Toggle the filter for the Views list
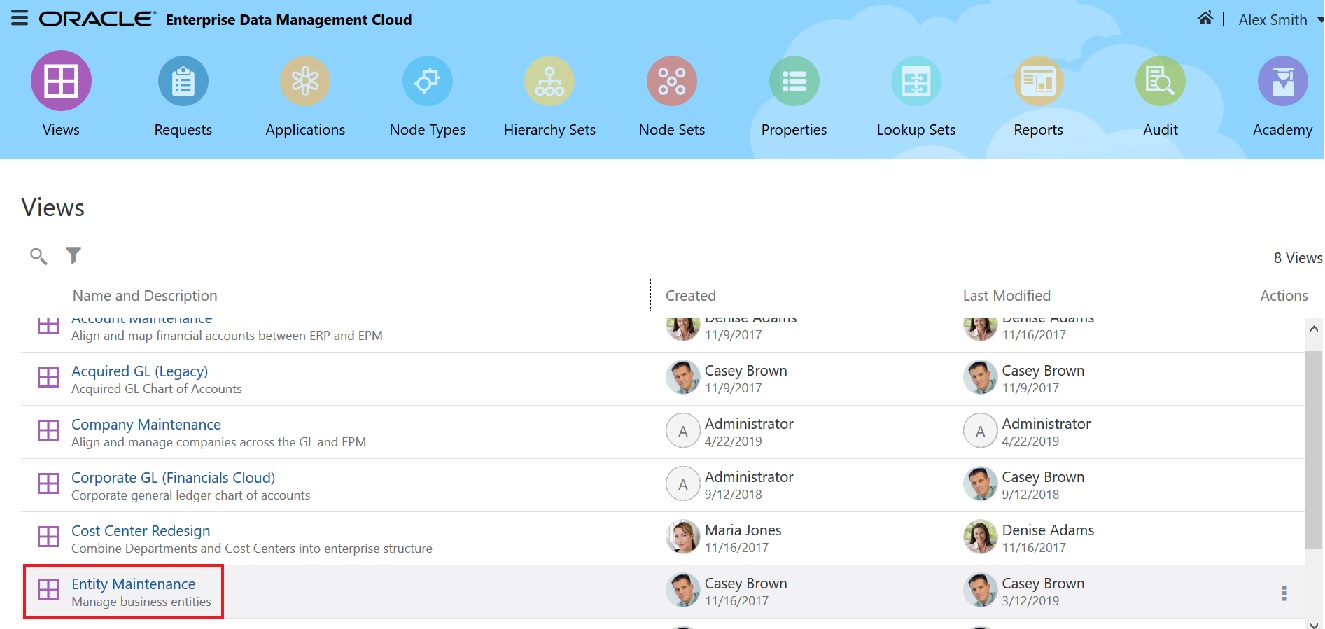Image resolution: width=1325 pixels, height=629 pixels. click(73, 256)
